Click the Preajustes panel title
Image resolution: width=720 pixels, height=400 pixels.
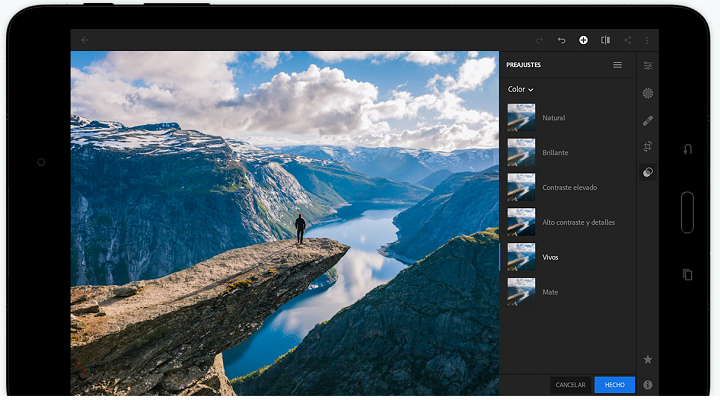523,65
